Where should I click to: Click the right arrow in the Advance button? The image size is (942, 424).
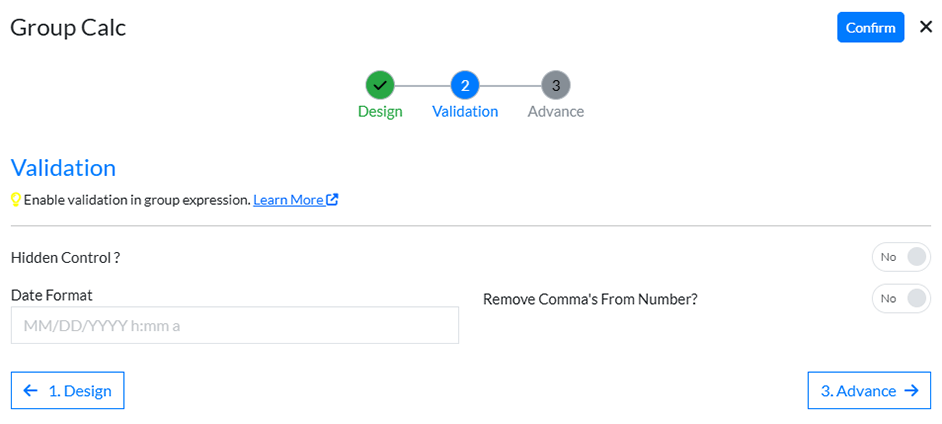(911, 391)
